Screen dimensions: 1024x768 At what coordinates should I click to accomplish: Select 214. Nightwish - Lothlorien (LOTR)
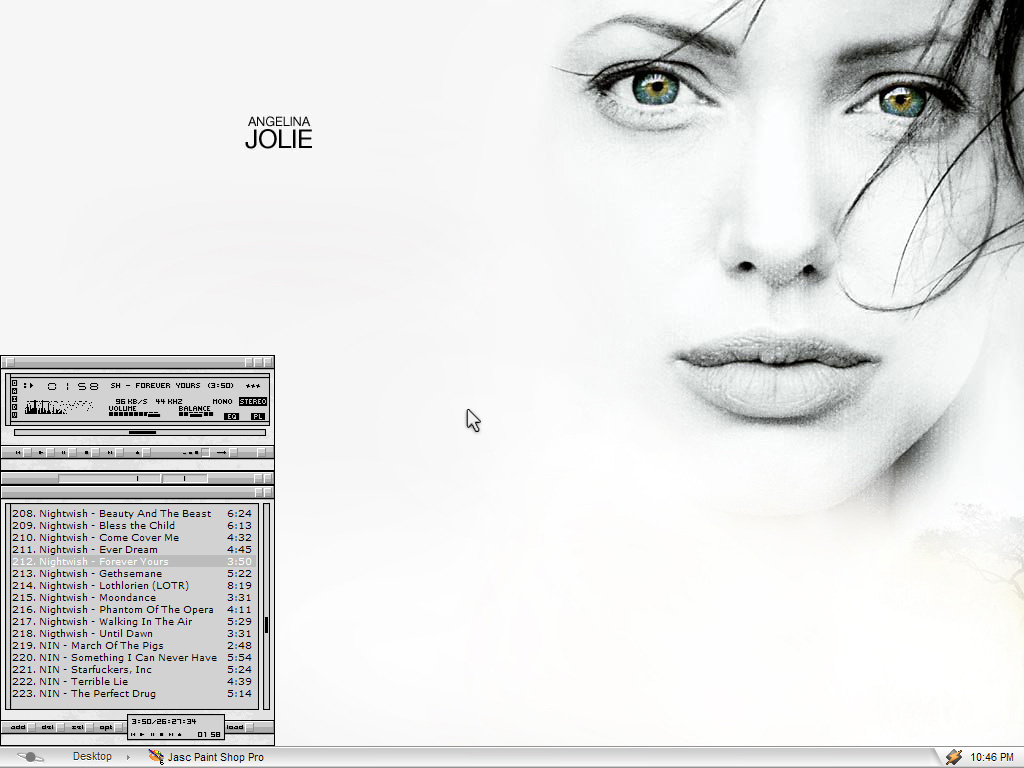click(132, 586)
